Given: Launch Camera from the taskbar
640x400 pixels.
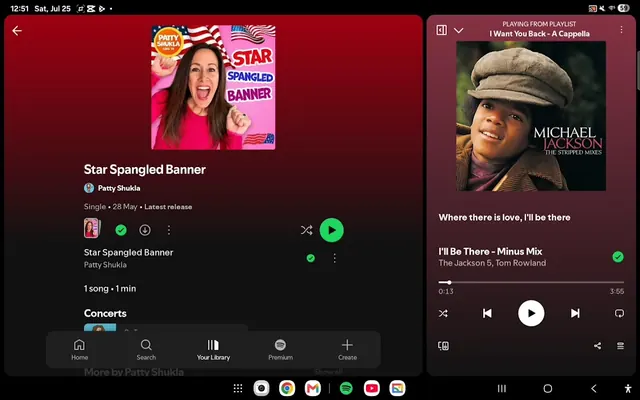Looking at the screenshot, I should (261, 388).
